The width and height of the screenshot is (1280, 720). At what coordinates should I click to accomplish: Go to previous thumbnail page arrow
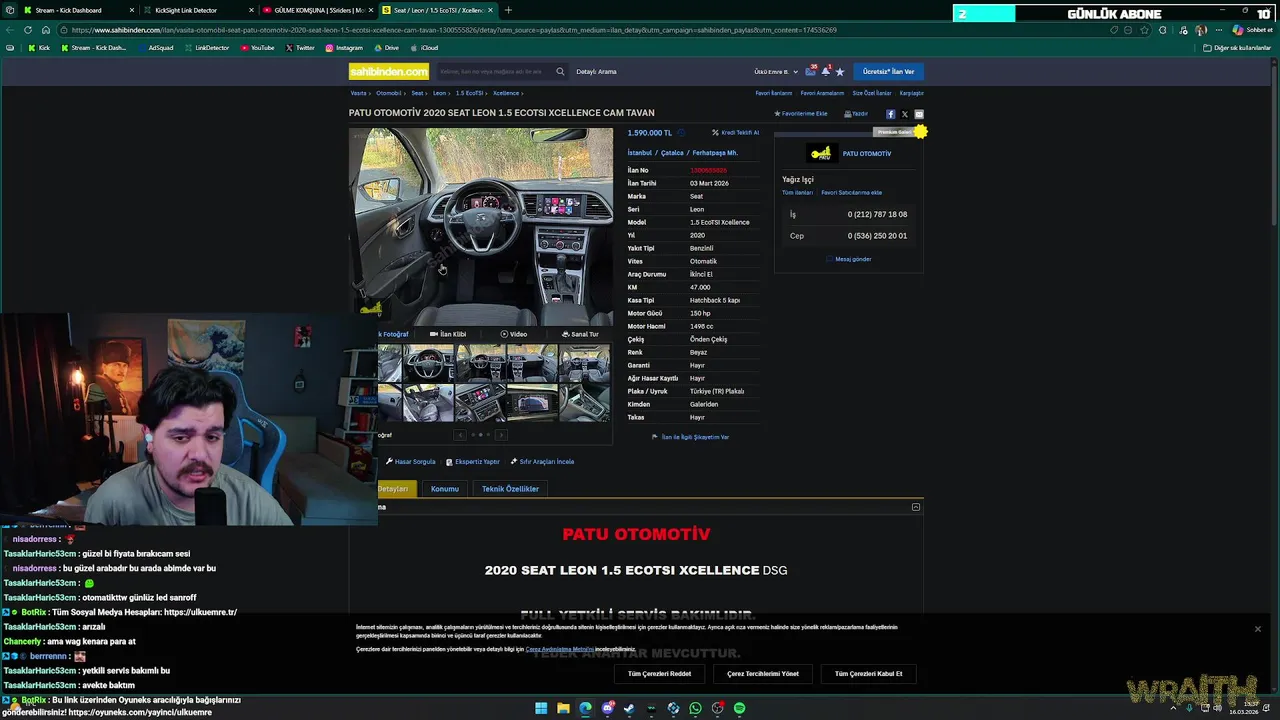pyautogui.click(x=460, y=435)
